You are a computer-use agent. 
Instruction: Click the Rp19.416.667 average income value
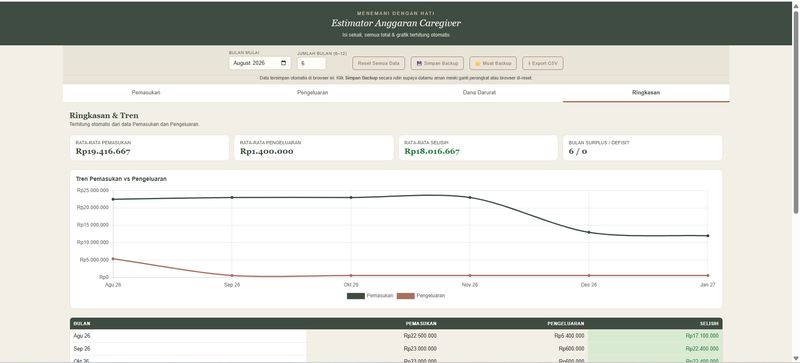[x=103, y=152]
